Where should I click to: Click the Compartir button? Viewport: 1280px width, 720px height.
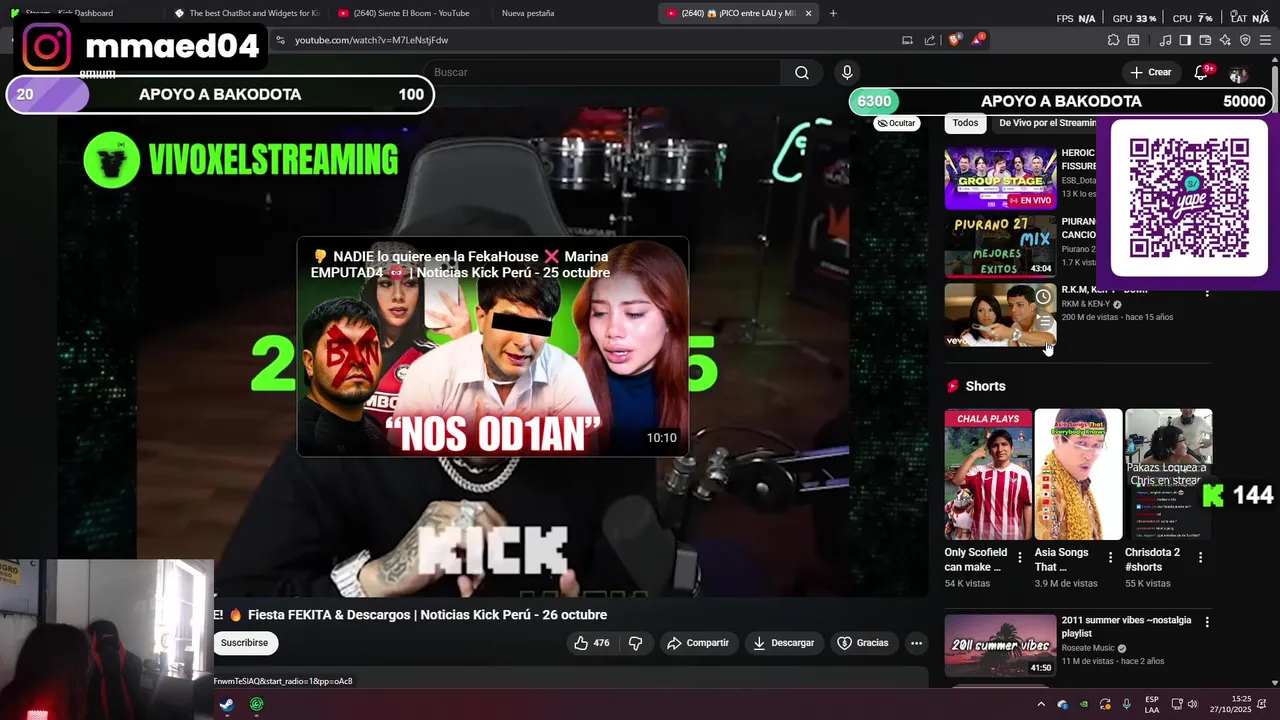(698, 643)
